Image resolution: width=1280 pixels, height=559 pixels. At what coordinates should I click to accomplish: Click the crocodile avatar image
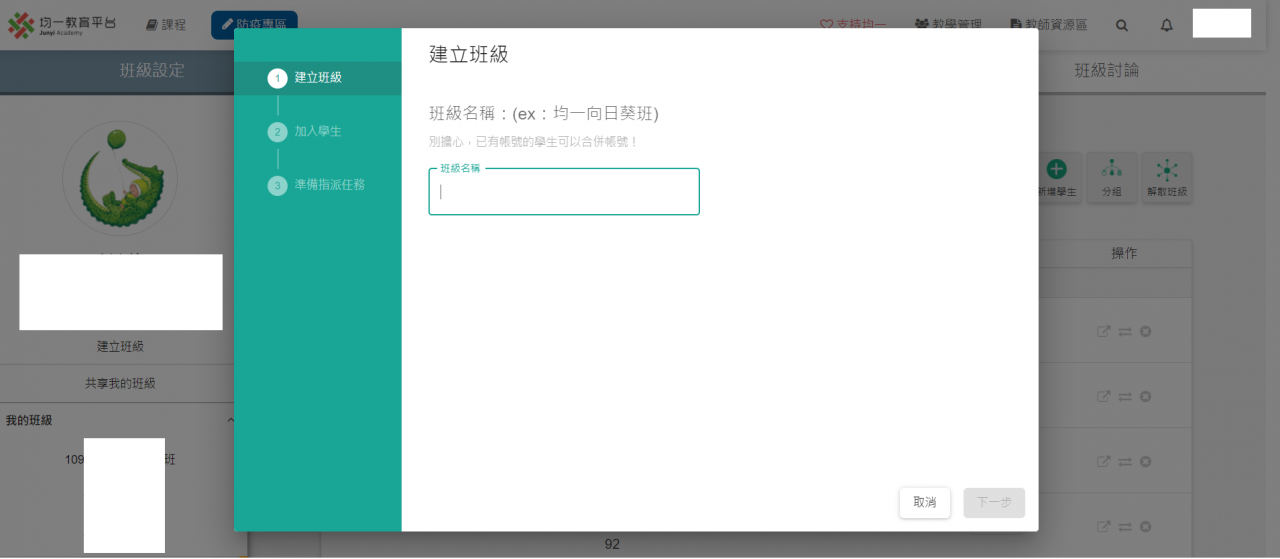click(120, 178)
